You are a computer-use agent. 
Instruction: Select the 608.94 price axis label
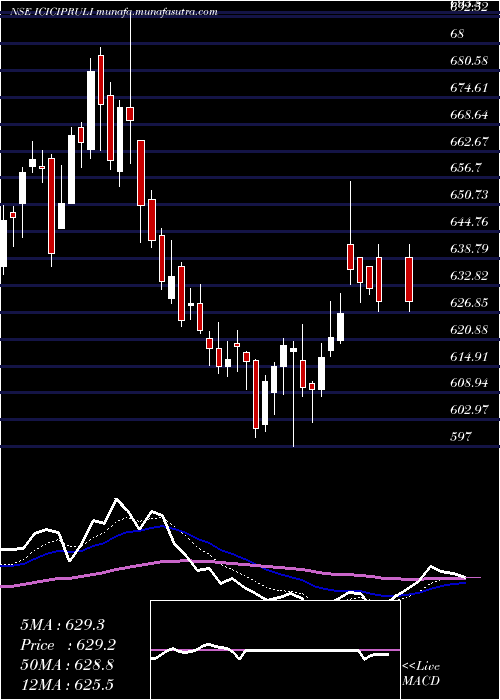(469, 383)
